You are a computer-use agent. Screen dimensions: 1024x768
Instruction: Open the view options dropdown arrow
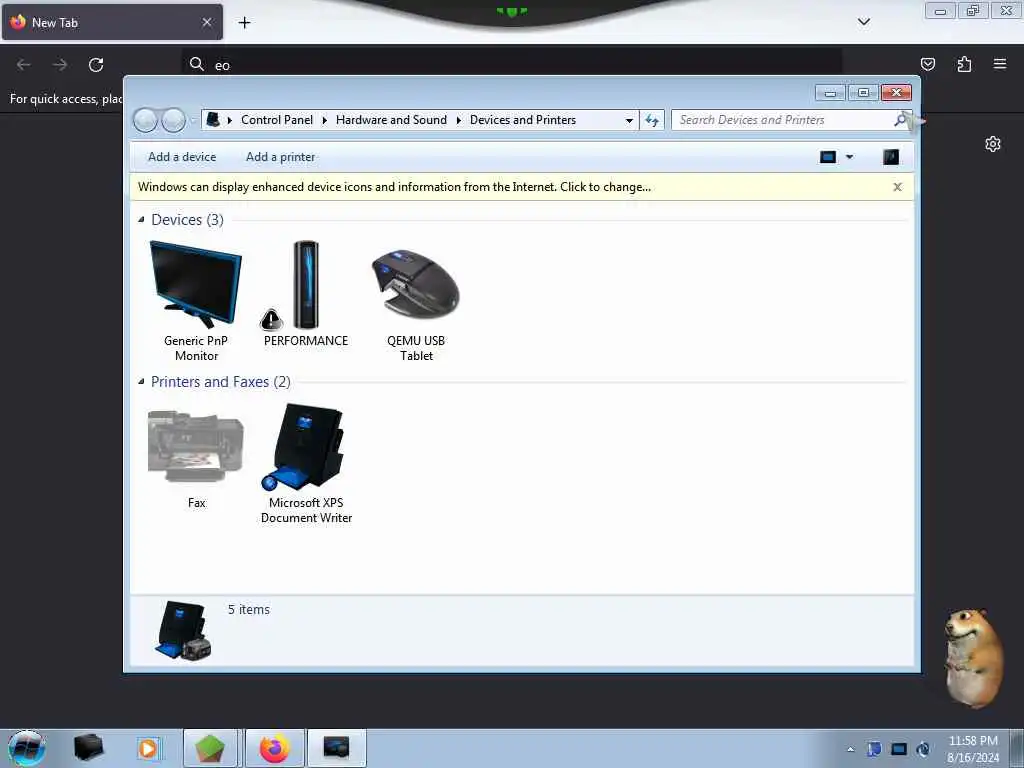[849, 157]
